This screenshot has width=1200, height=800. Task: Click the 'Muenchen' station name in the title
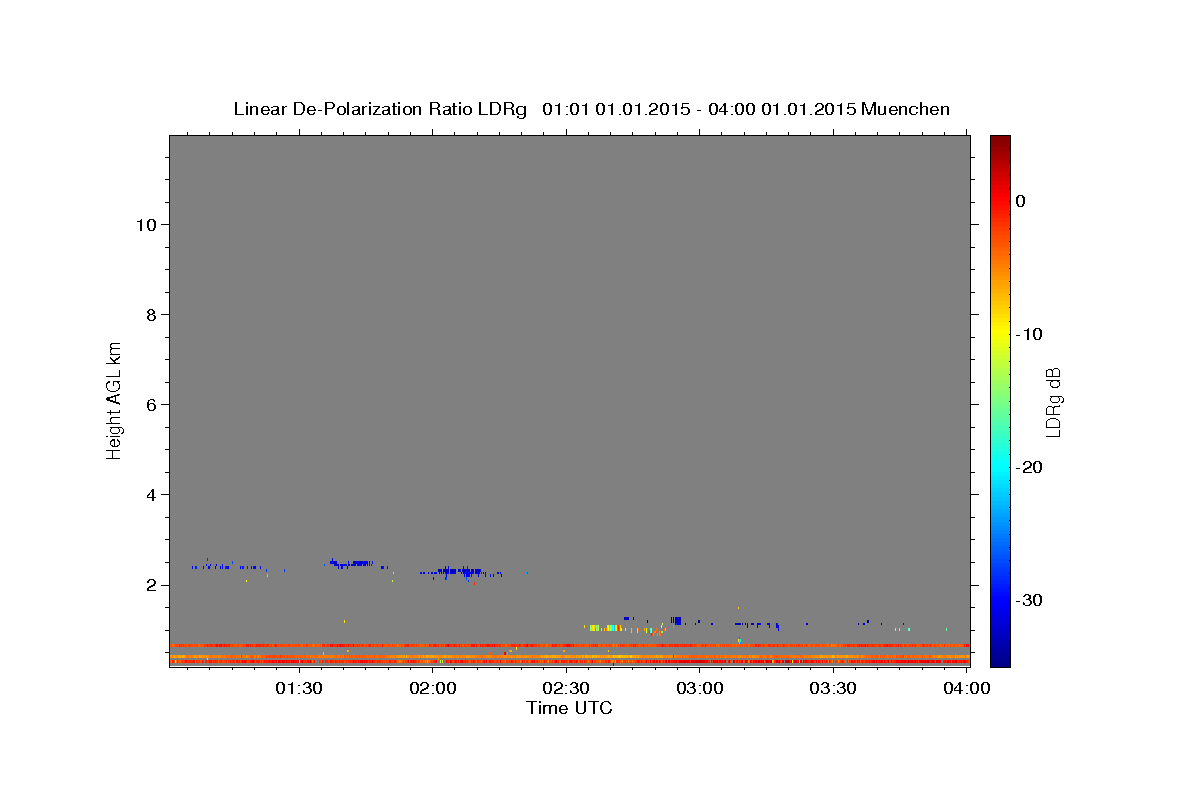click(905, 109)
